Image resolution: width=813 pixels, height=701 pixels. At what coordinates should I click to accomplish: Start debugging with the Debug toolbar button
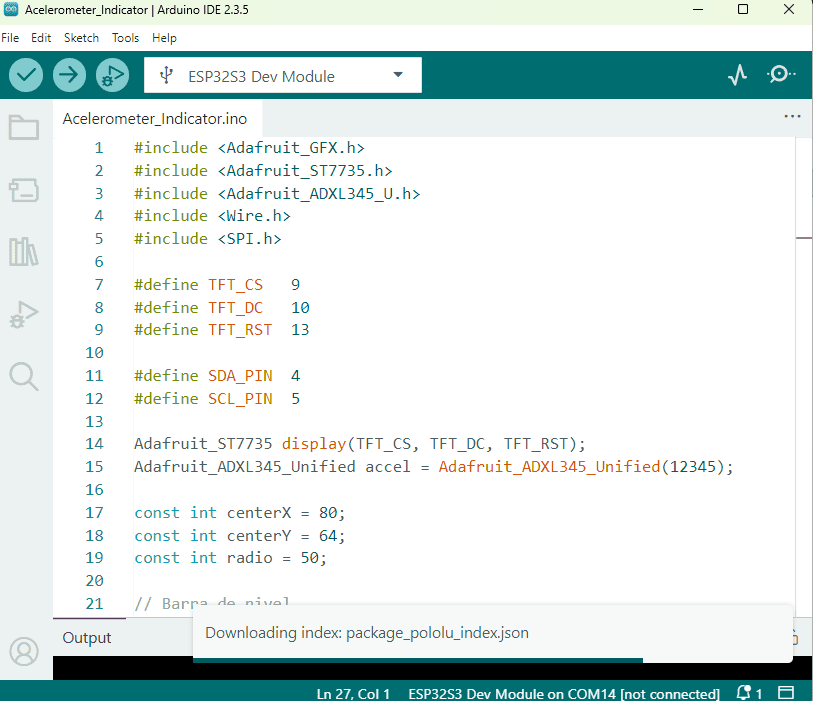pos(112,76)
